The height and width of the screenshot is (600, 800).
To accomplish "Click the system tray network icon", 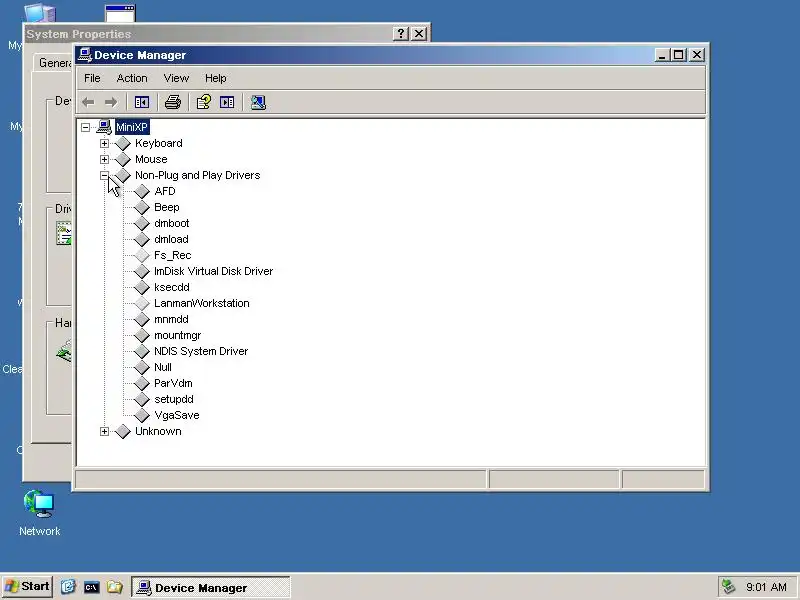I will coord(728,587).
